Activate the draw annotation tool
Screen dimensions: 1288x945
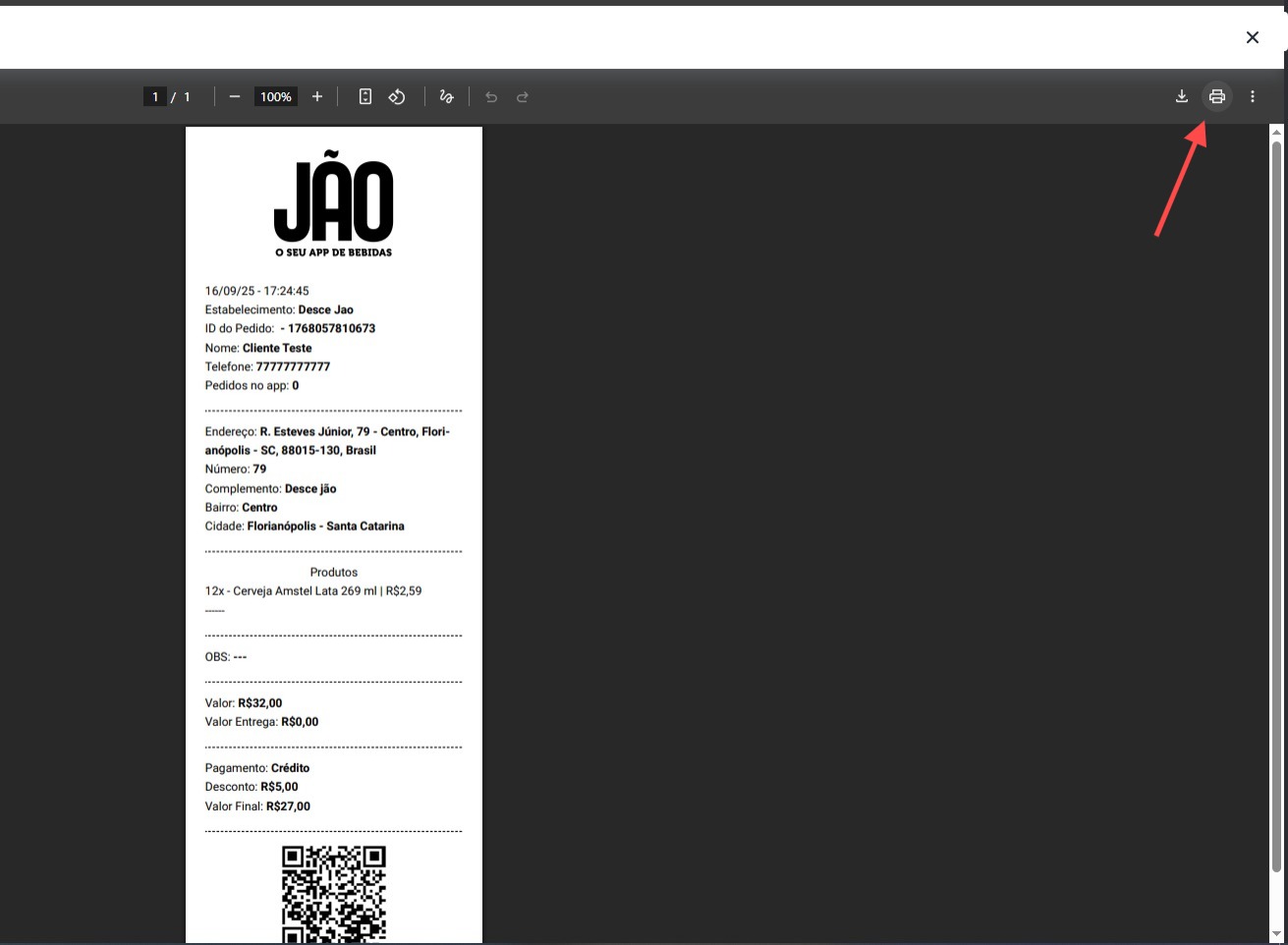(447, 97)
